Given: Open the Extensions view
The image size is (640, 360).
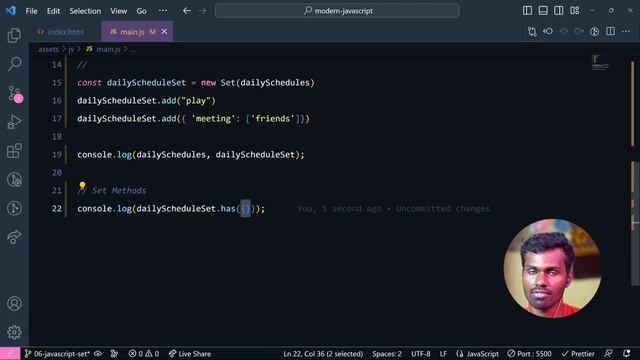Looking at the screenshot, I should coord(14,151).
